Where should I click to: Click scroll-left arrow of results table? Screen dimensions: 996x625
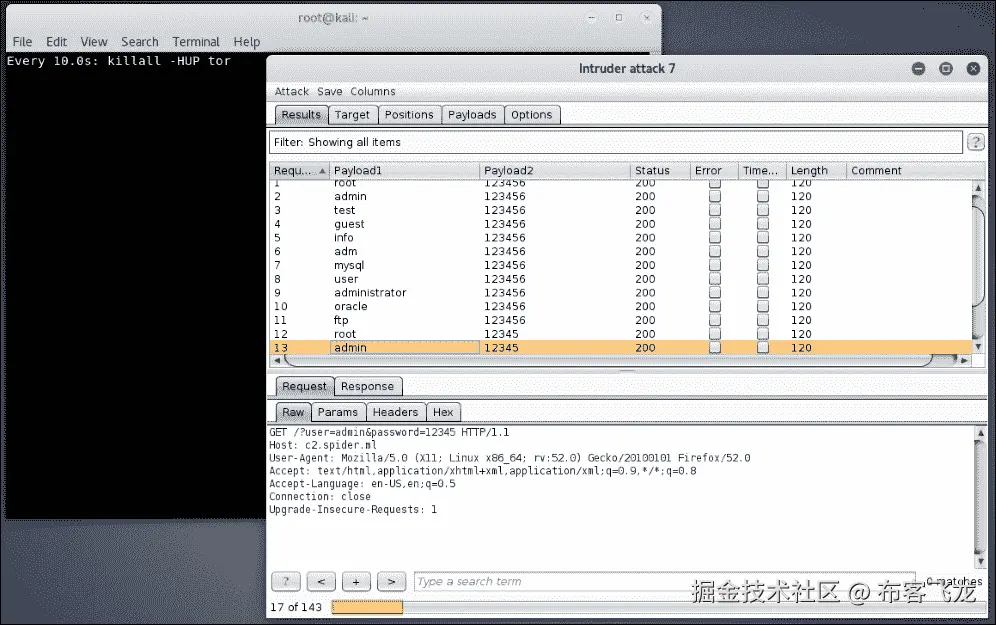(x=277, y=360)
